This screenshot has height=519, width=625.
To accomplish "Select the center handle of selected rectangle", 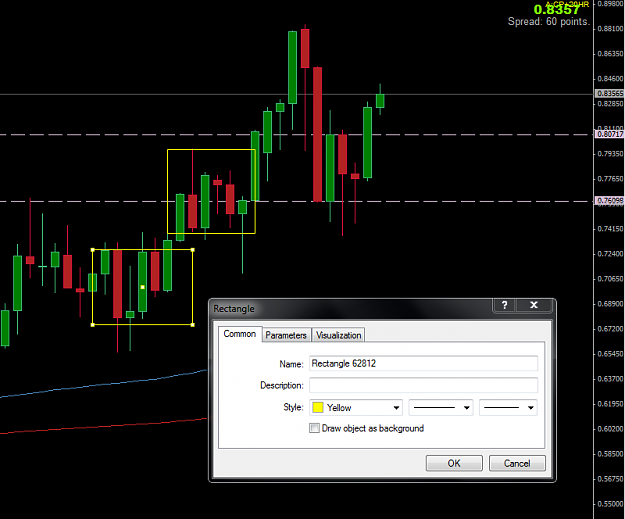I will click(143, 287).
